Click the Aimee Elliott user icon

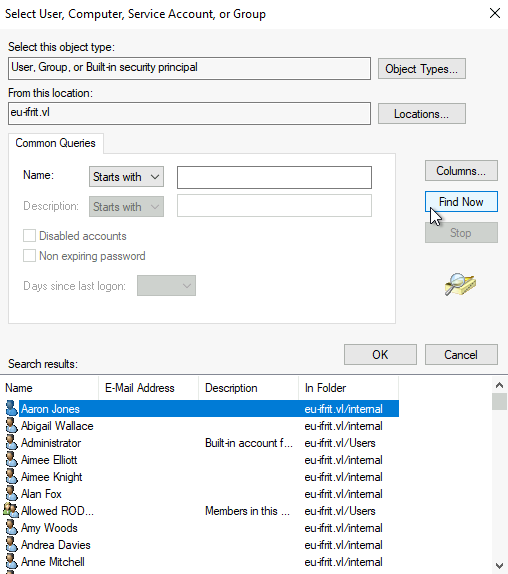[x=11, y=459]
